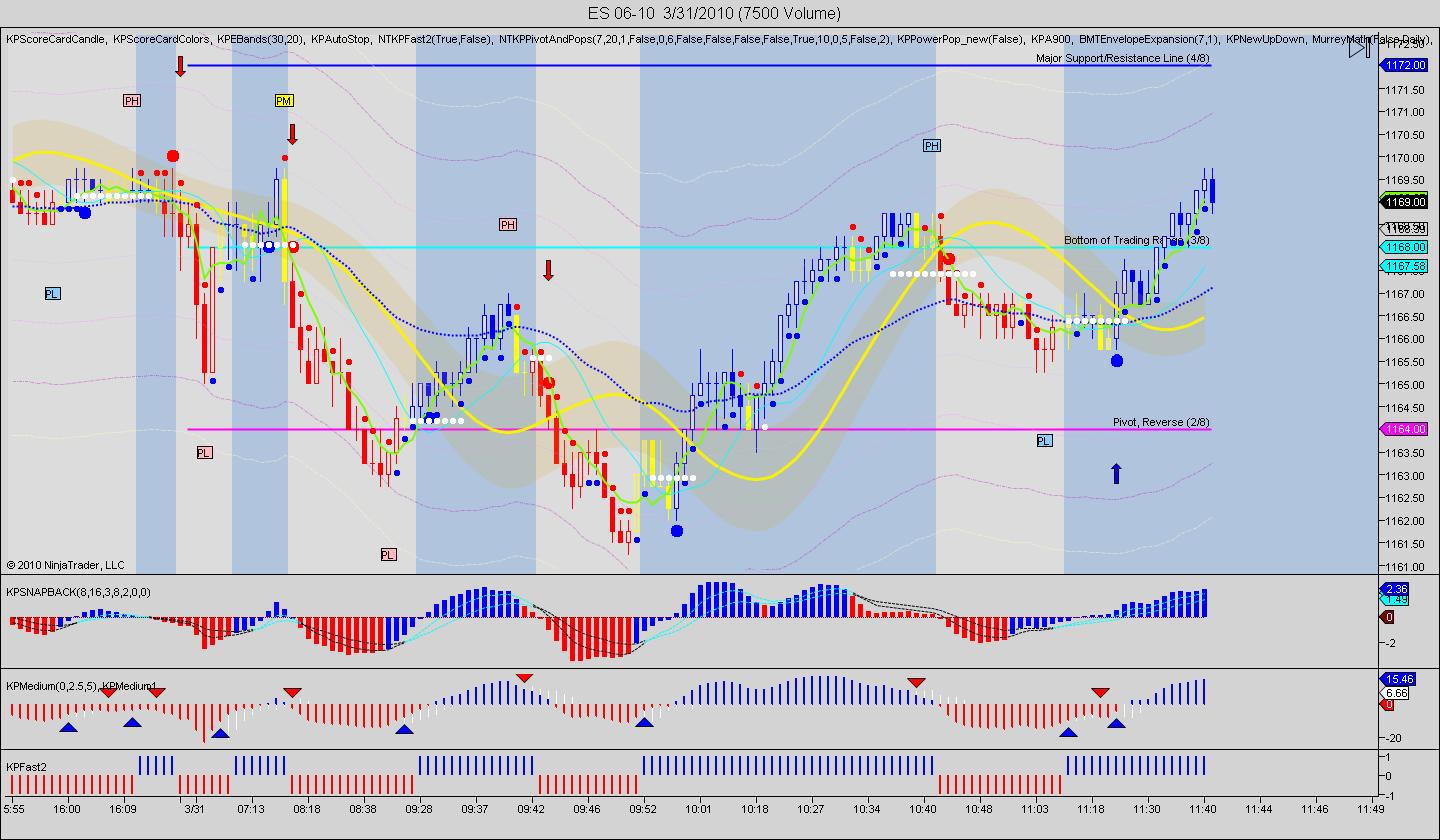The height and width of the screenshot is (840, 1440).
Task: Click the KPSNAPBACK(8,16,3,8,2,0,0) indicator label
Action: [78, 592]
